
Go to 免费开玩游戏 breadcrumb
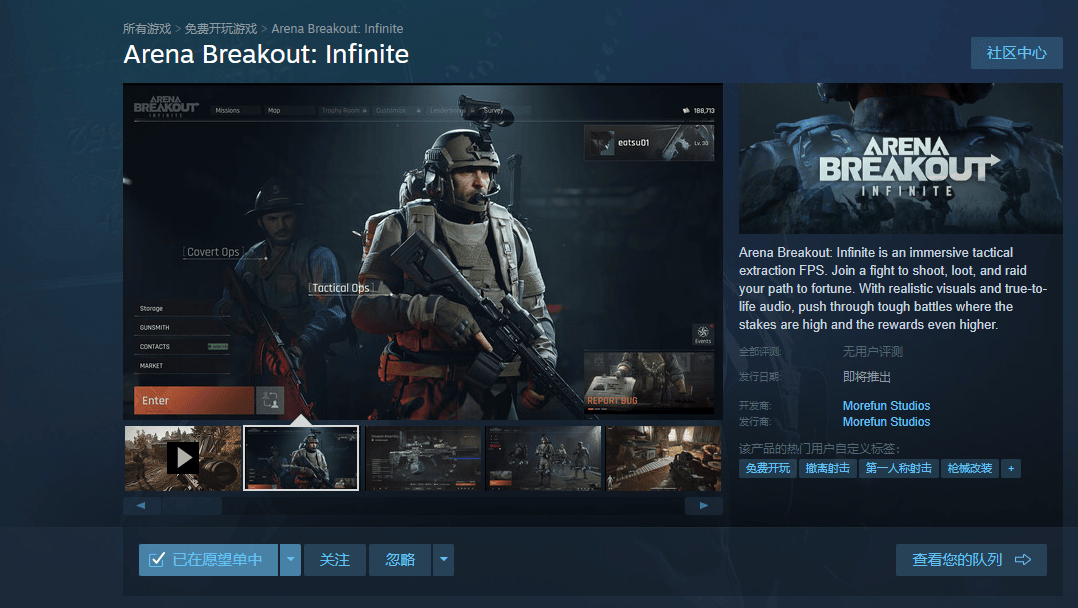pos(221,29)
